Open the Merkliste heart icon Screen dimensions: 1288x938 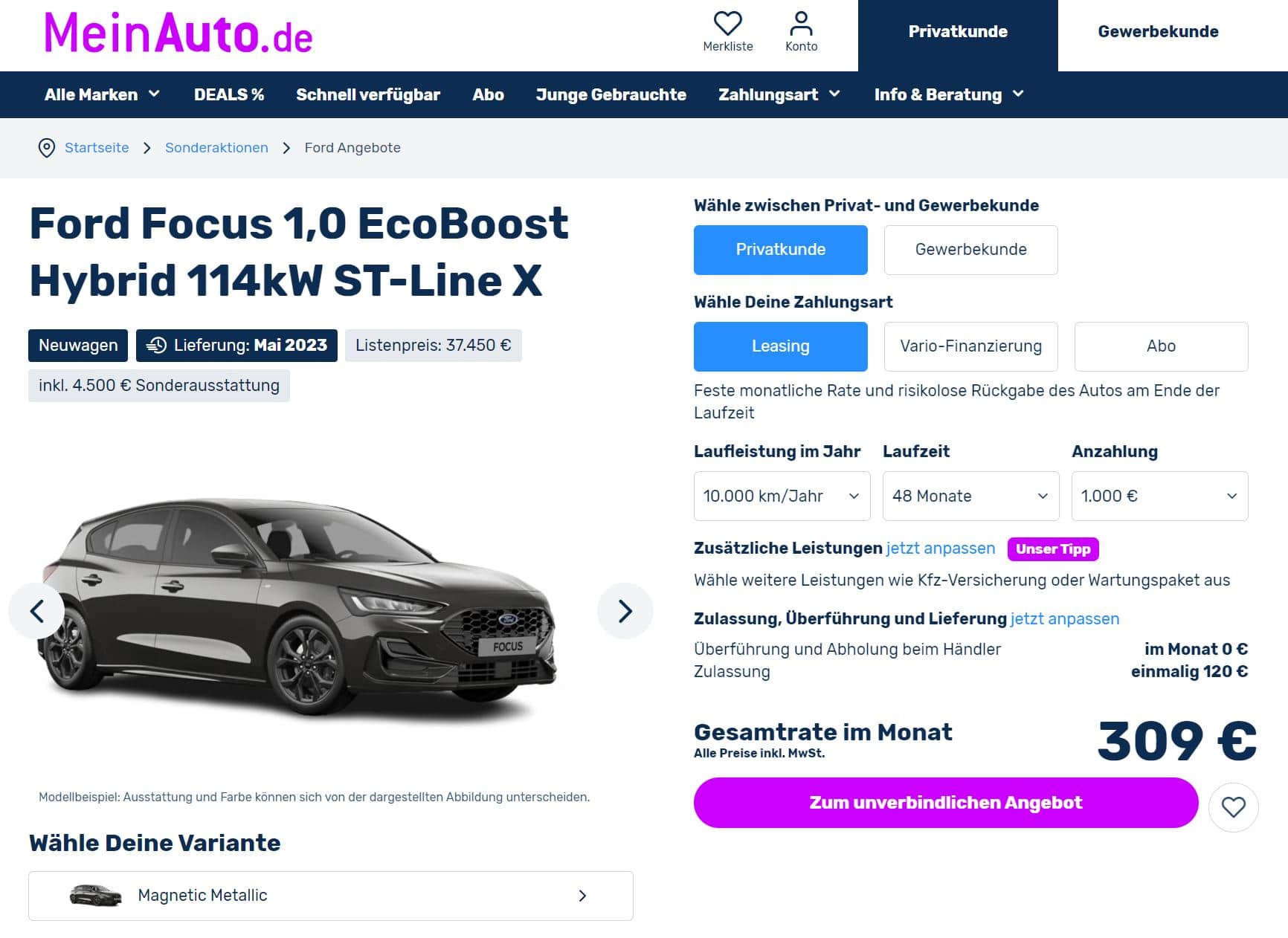(x=727, y=23)
